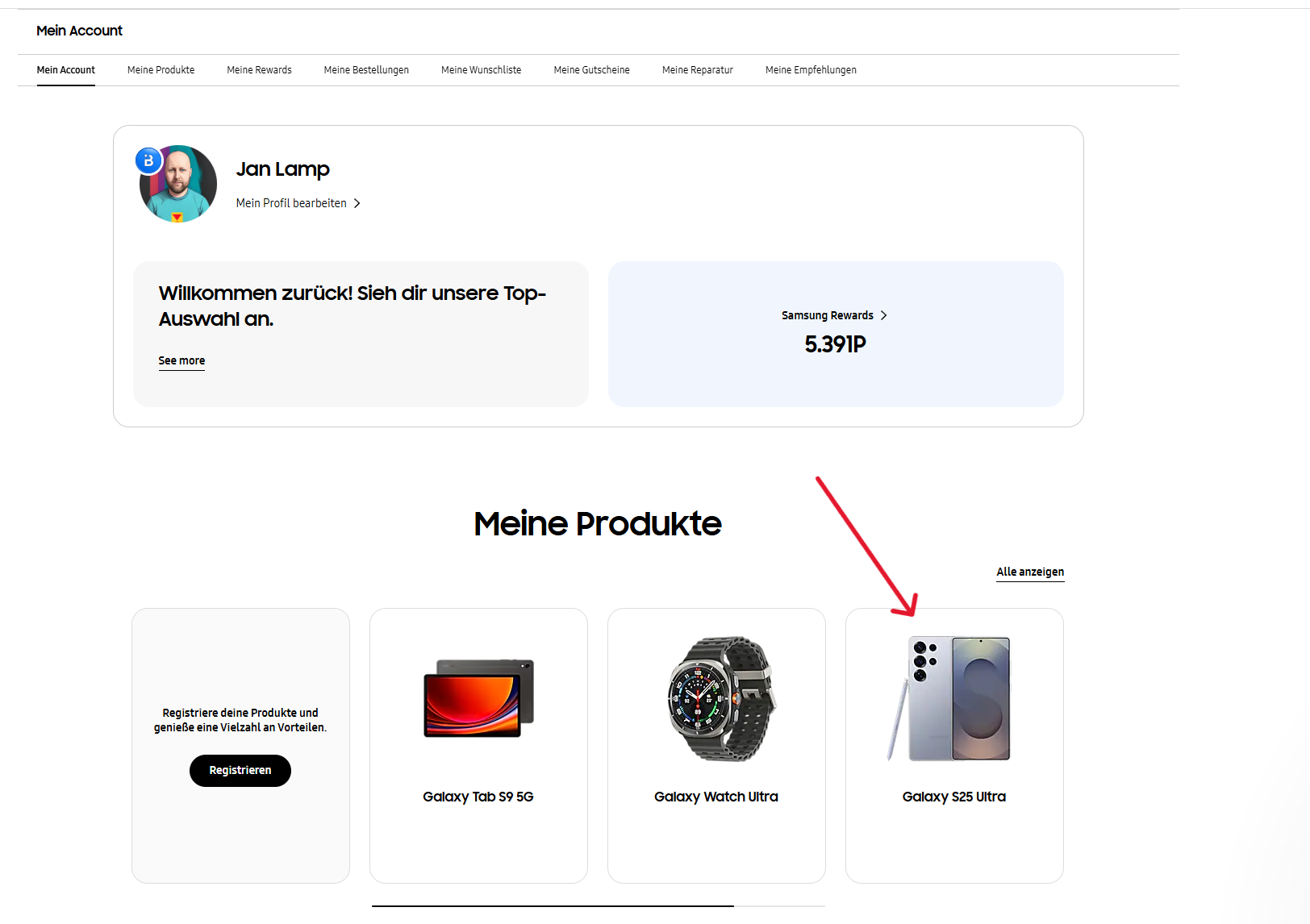Image resolution: width=1310 pixels, height=924 pixels.
Task: Open Meine Empfehlungen tab
Action: tap(811, 70)
